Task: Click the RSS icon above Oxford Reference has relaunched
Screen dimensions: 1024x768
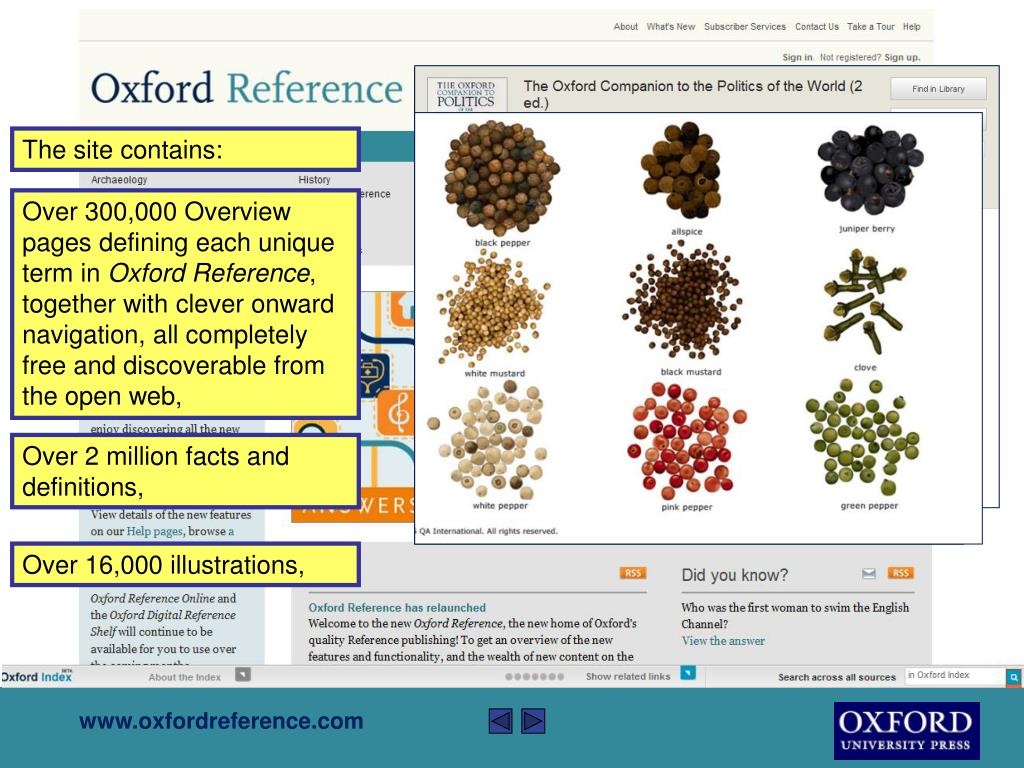Action: 633,573
